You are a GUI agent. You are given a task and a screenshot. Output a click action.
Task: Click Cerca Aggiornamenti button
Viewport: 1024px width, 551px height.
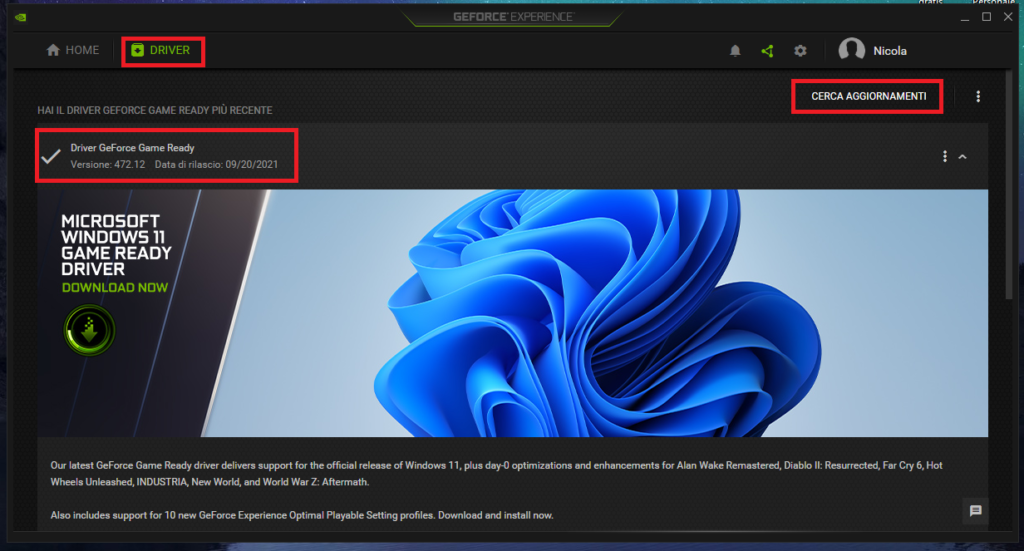click(869, 96)
